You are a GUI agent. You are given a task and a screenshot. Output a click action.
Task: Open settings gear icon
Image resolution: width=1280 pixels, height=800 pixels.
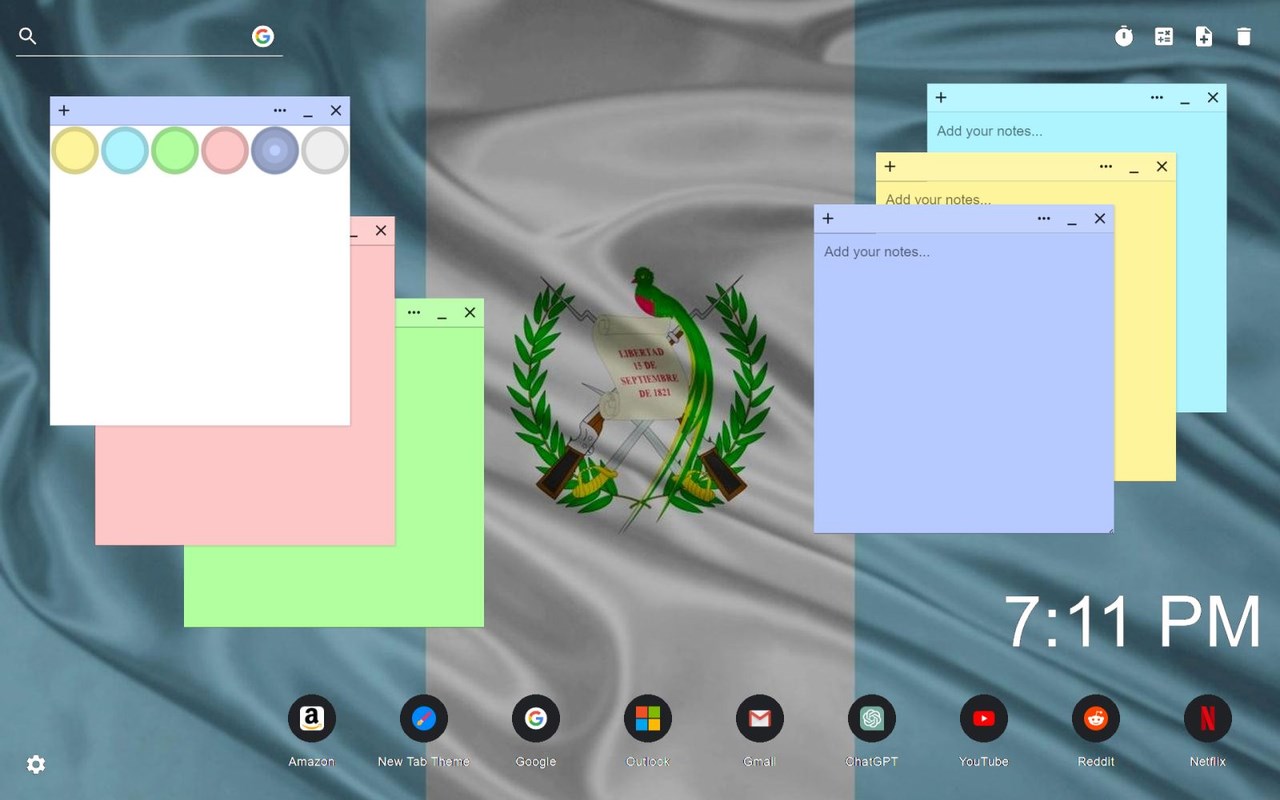[x=36, y=765]
